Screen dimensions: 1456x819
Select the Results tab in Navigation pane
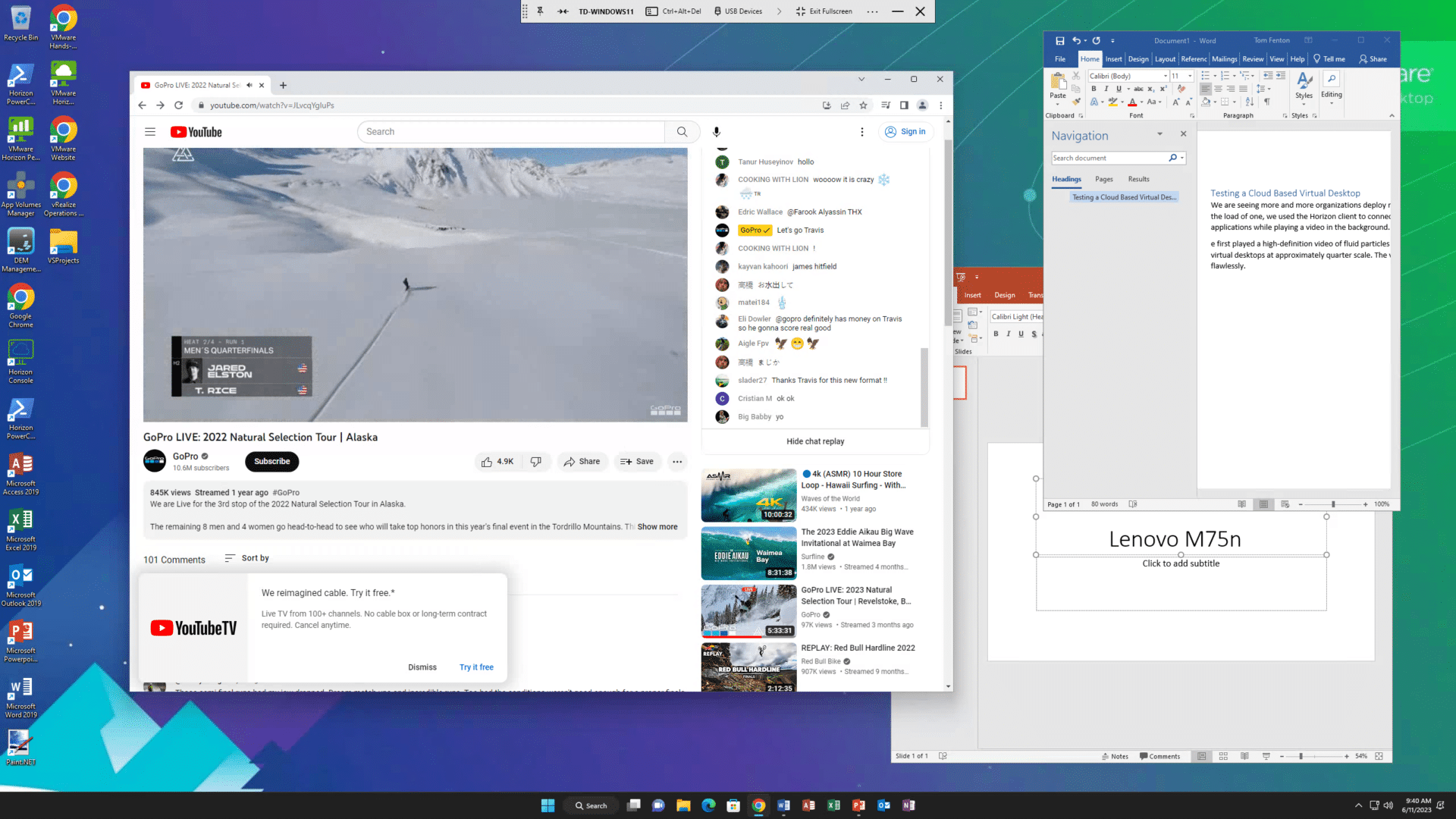tap(1138, 179)
